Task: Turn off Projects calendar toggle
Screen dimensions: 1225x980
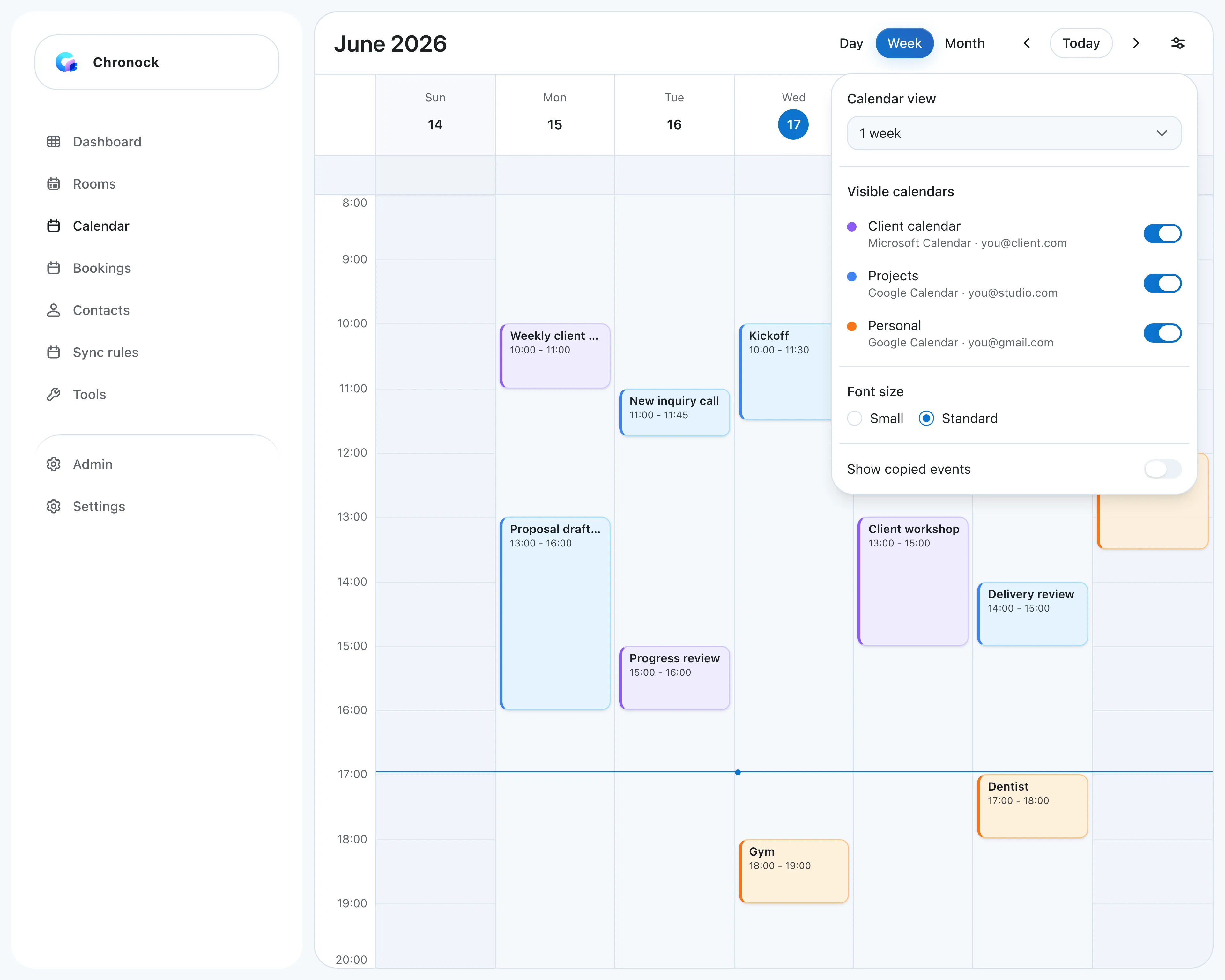Action: click(1162, 284)
